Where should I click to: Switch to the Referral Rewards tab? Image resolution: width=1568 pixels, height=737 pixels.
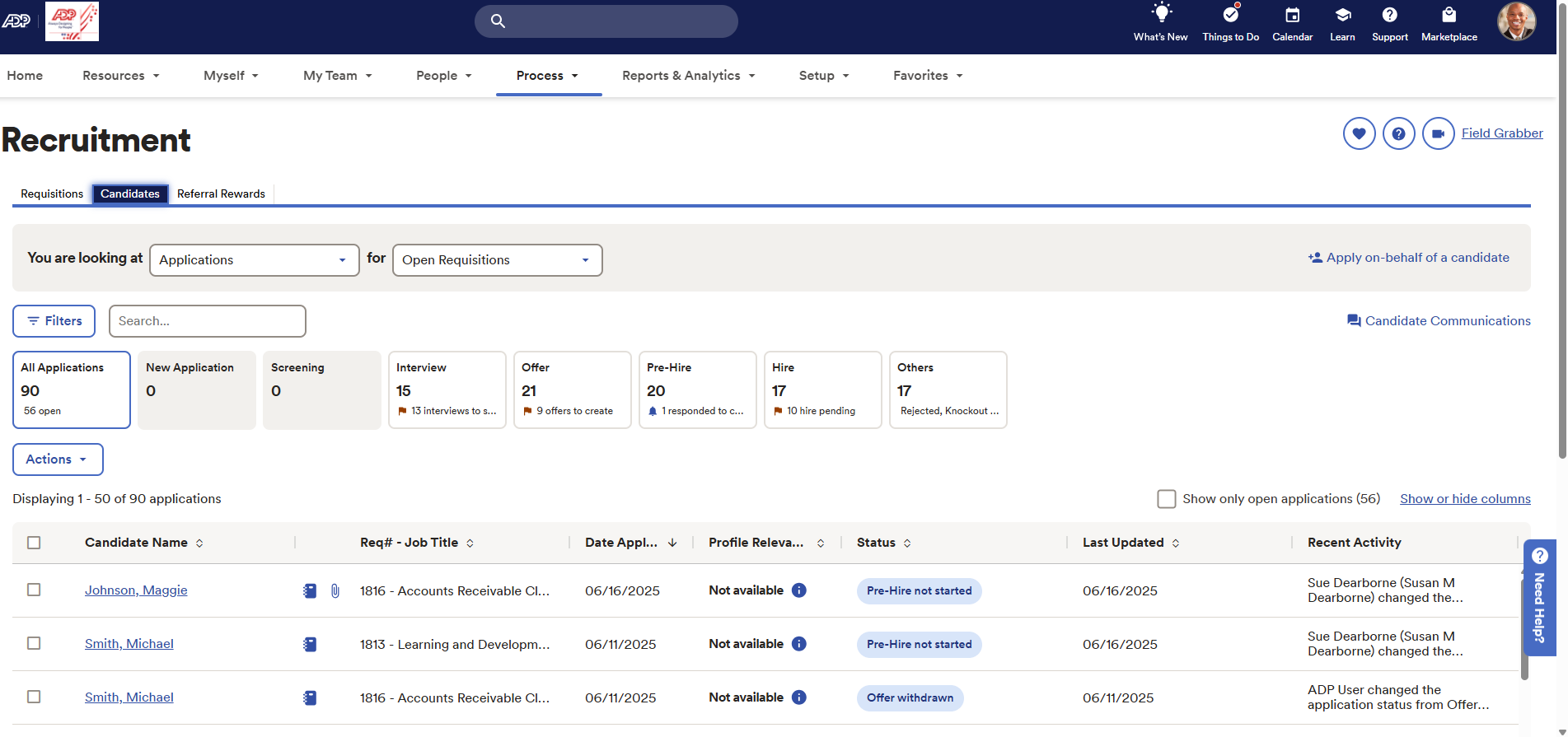[x=221, y=194]
